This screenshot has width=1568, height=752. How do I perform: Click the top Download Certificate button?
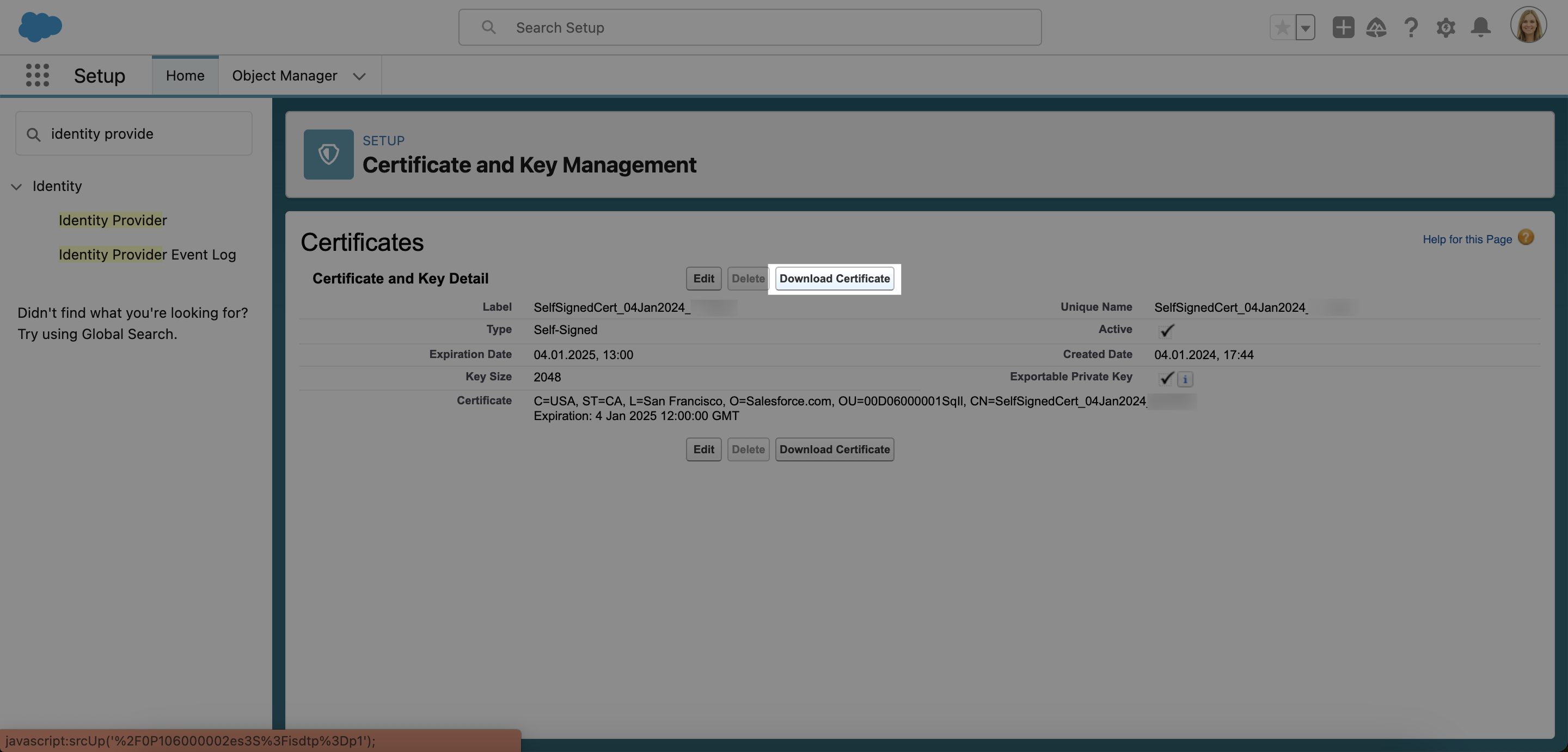[834, 279]
